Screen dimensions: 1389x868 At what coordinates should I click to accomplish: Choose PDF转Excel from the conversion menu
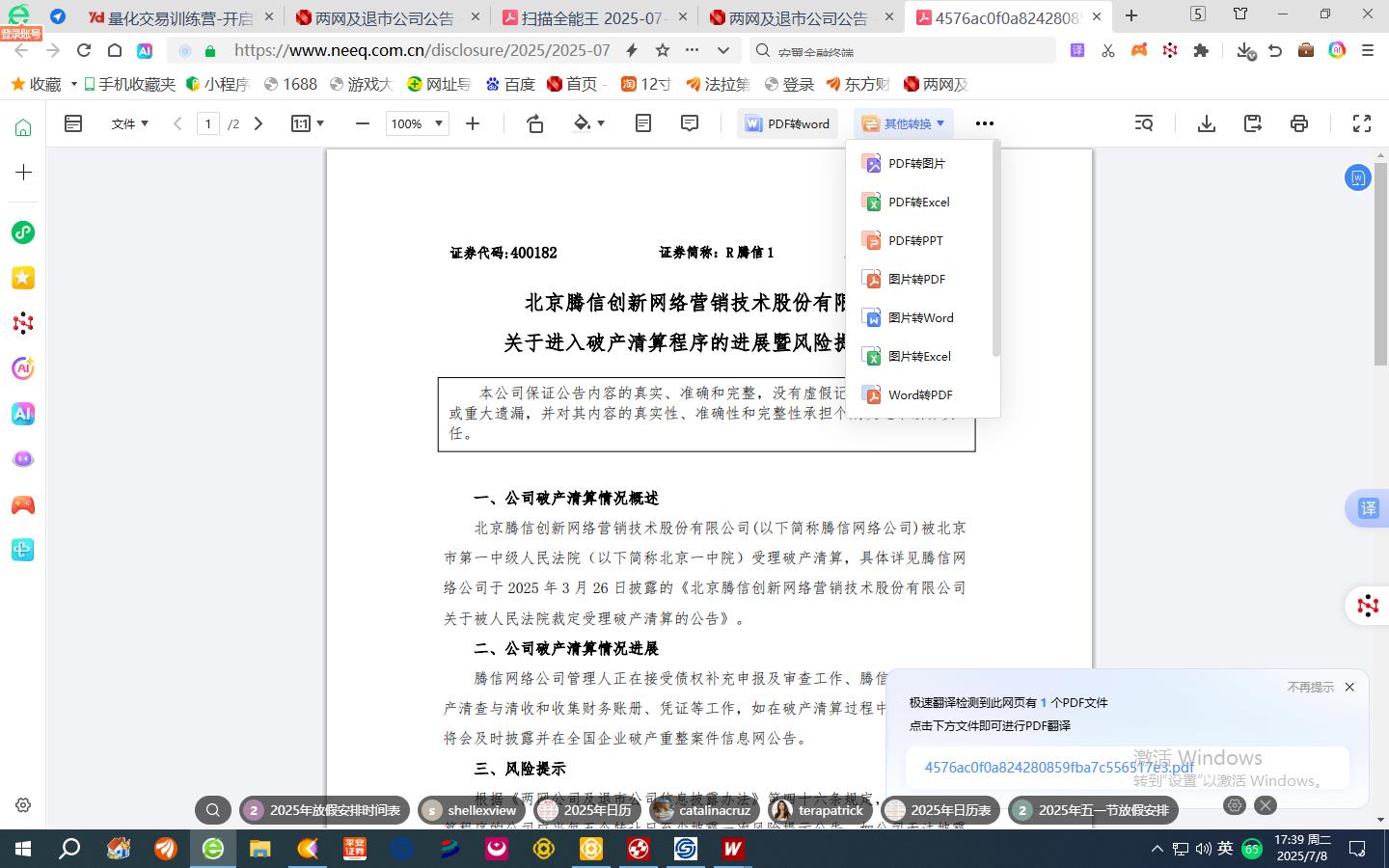tap(918, 203)
